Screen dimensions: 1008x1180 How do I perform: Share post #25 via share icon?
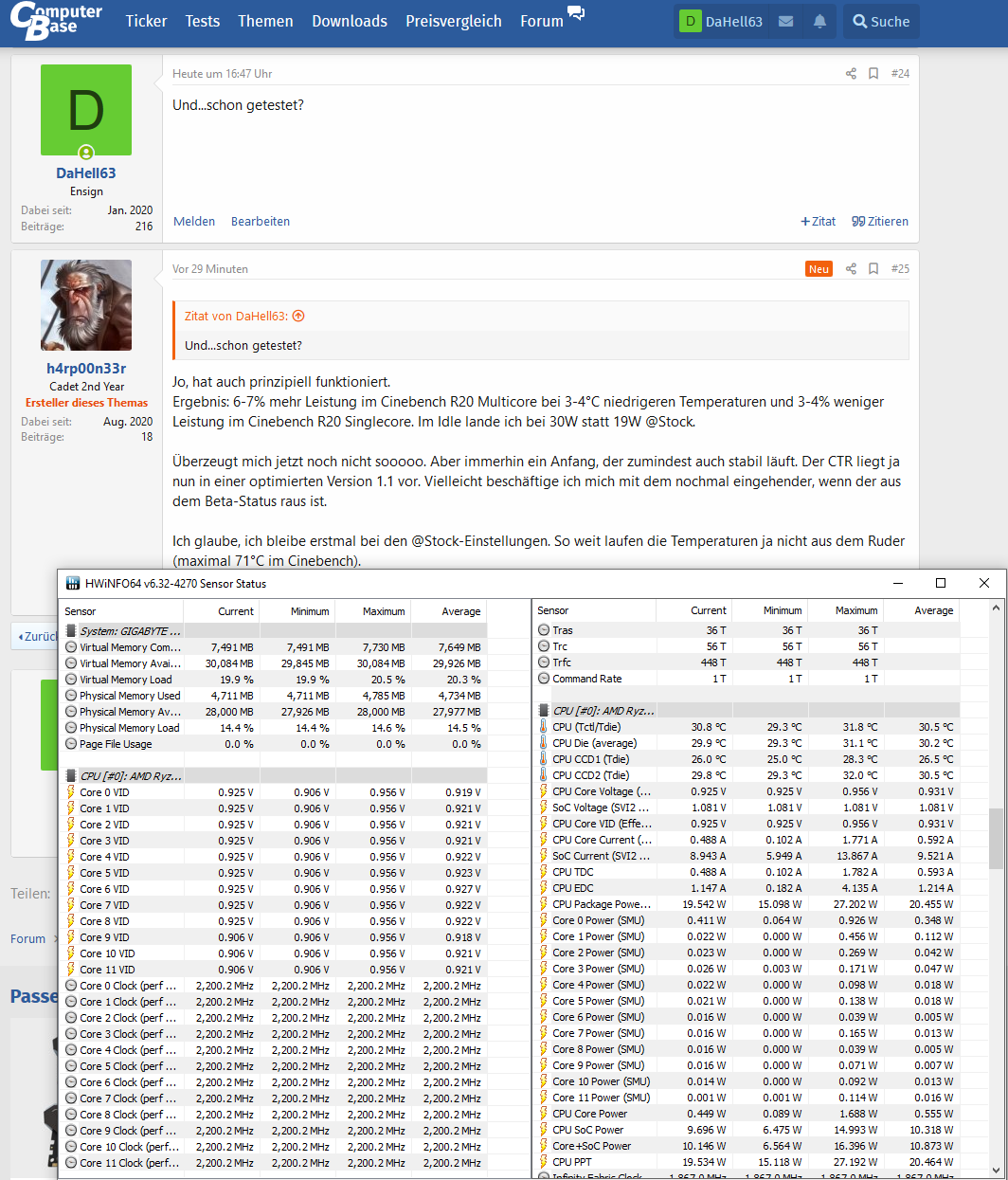pyautogui.click(x=851, y=268)
